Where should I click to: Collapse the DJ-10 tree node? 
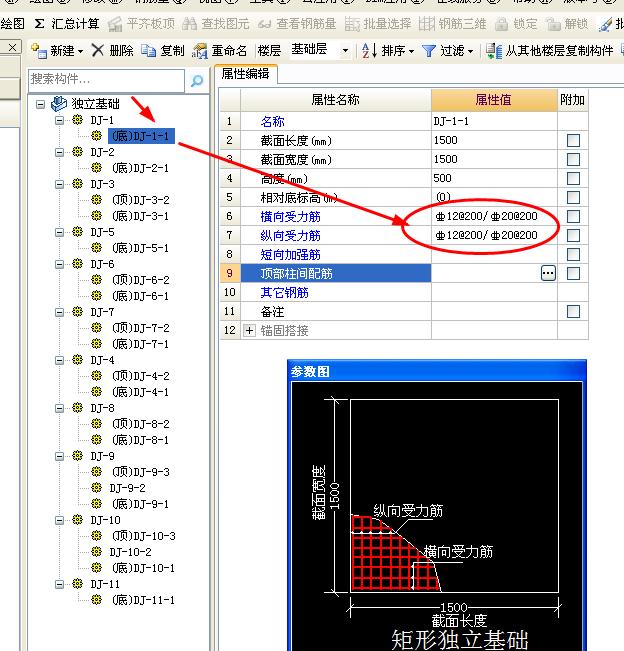[x=59, y=520]
